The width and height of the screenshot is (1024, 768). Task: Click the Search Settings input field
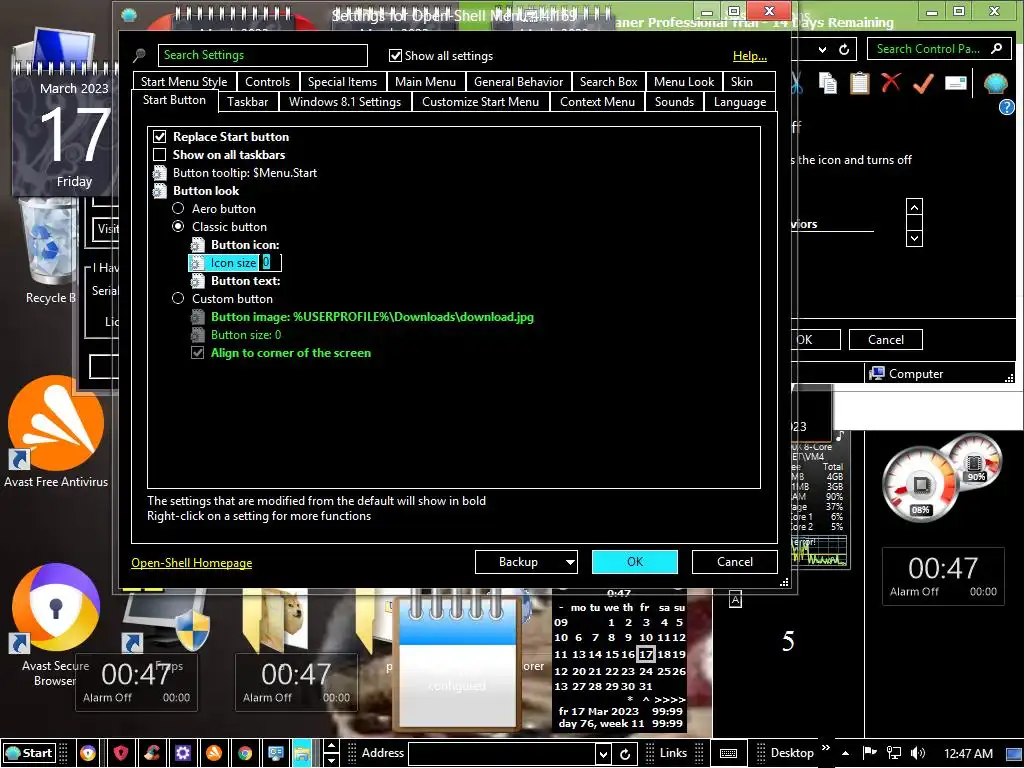click(x=263, y=56)
